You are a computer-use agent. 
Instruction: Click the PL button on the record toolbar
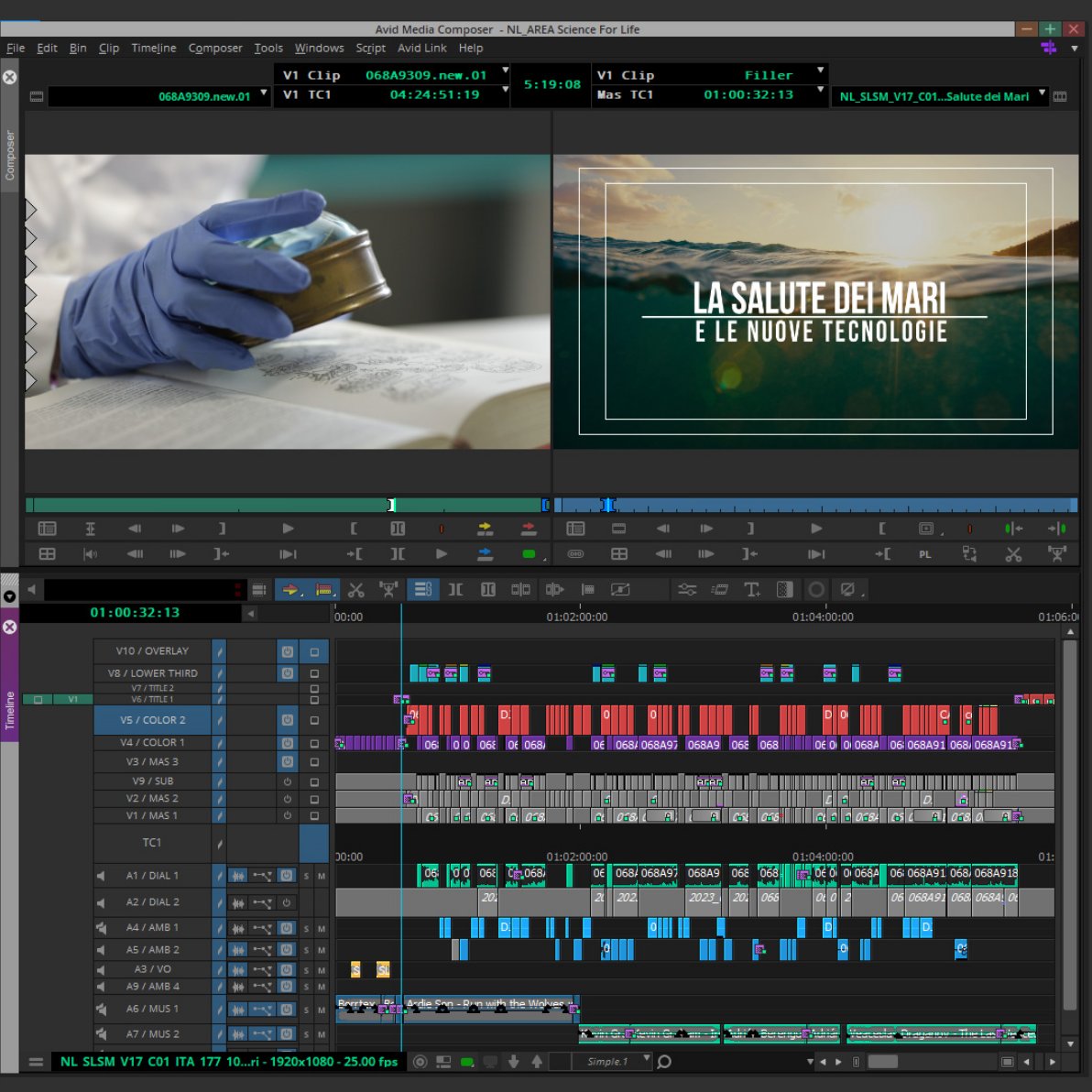[x=924, y=554]
